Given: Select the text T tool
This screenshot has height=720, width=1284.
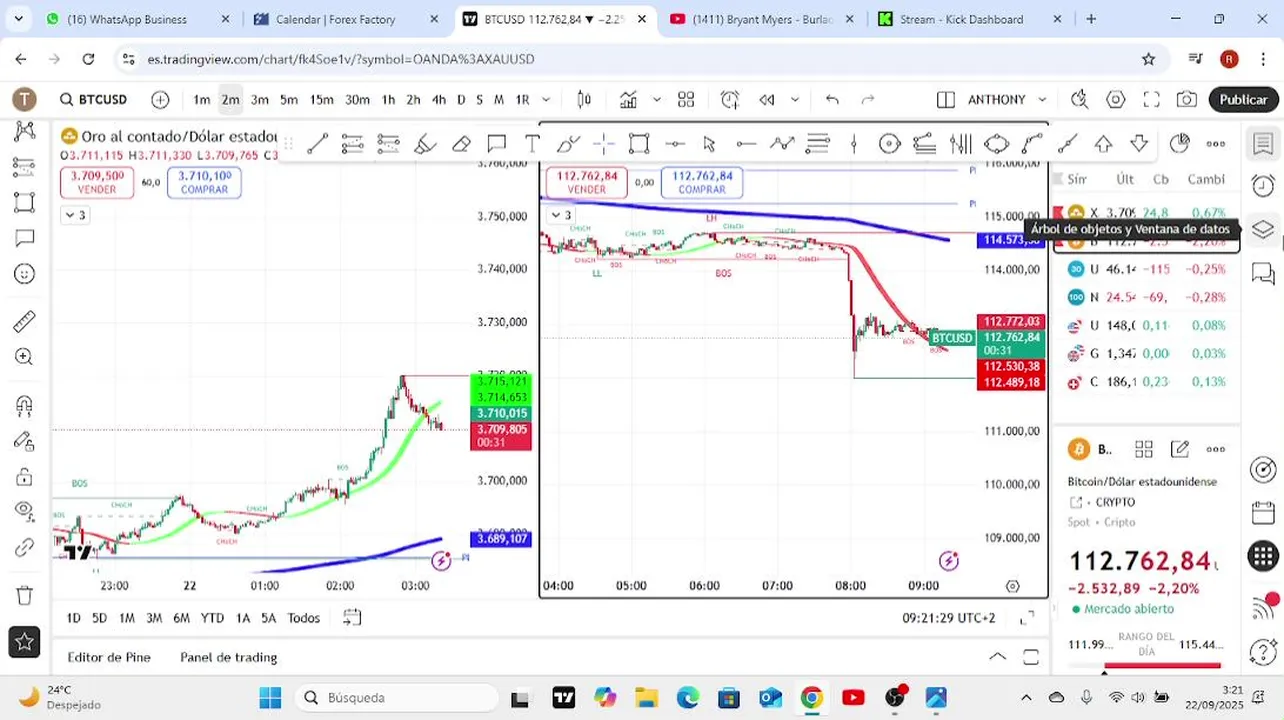Looking at the screenshot, I should click(x=532, y=144).
